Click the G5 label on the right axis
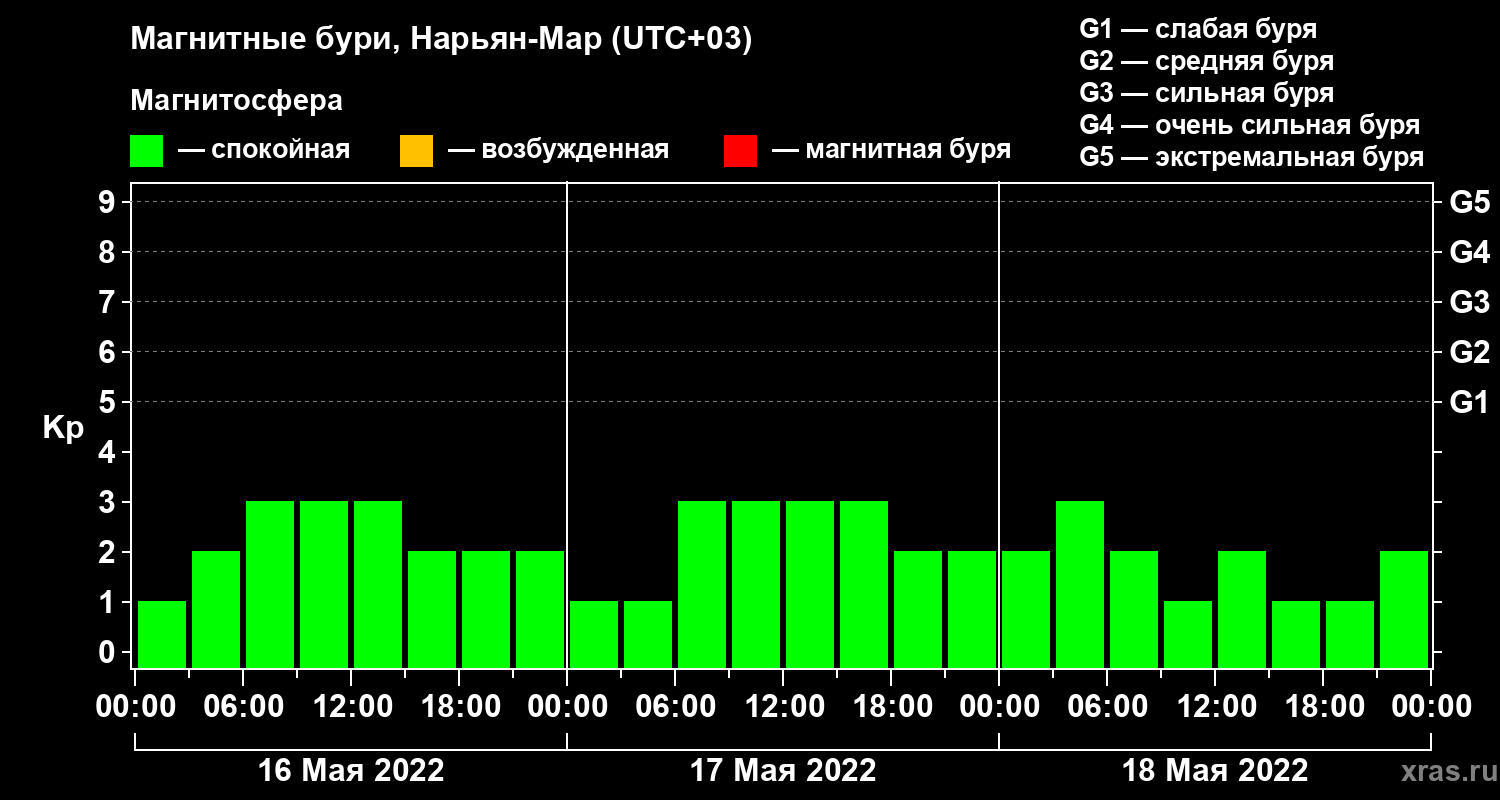1500x800 pixels. tap(1469, 202)
